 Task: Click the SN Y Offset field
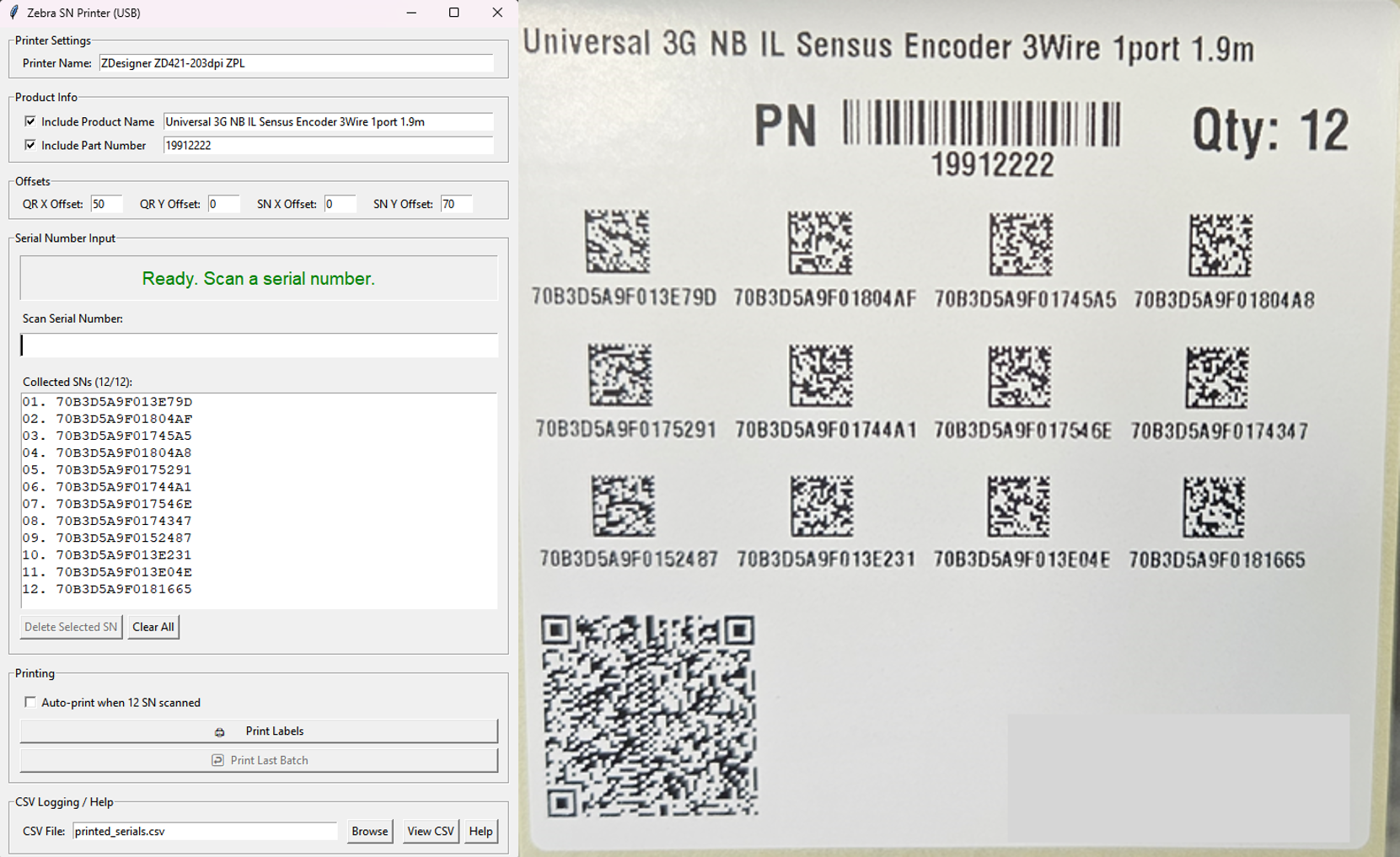457,204
